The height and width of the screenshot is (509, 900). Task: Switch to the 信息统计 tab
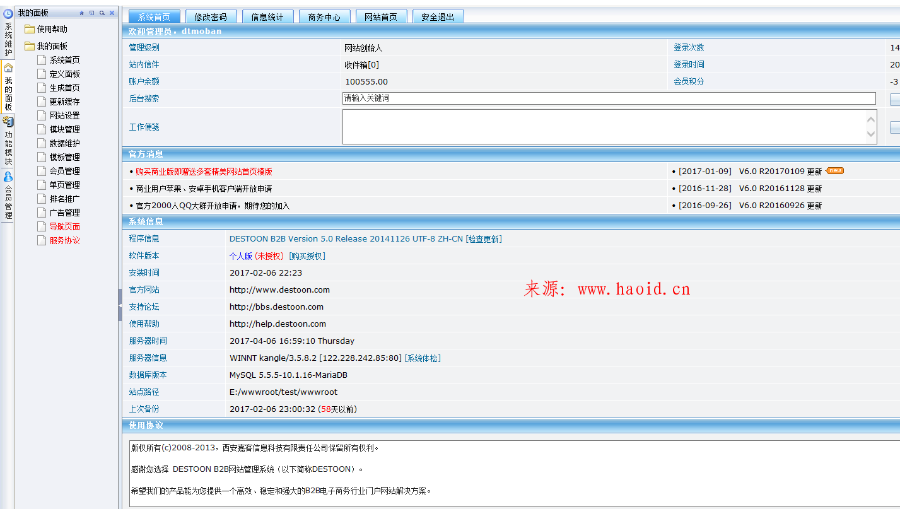point(267,17)
